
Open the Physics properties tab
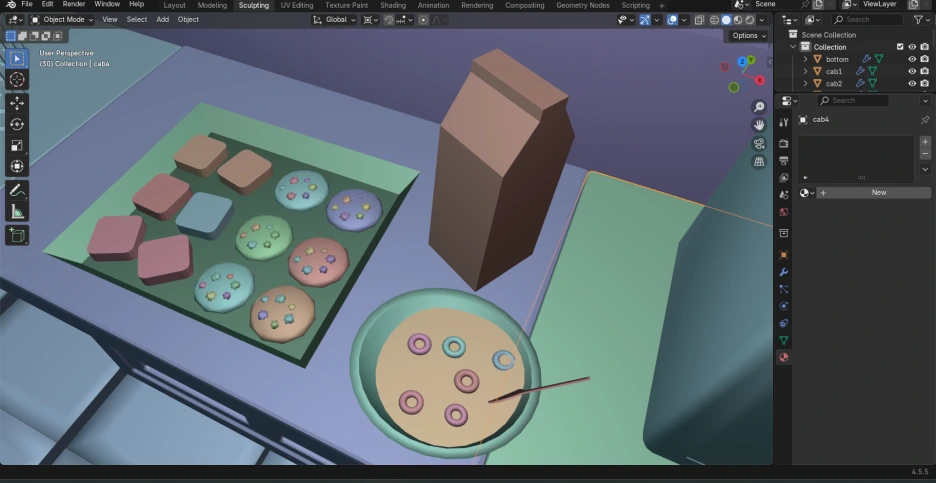784,306
